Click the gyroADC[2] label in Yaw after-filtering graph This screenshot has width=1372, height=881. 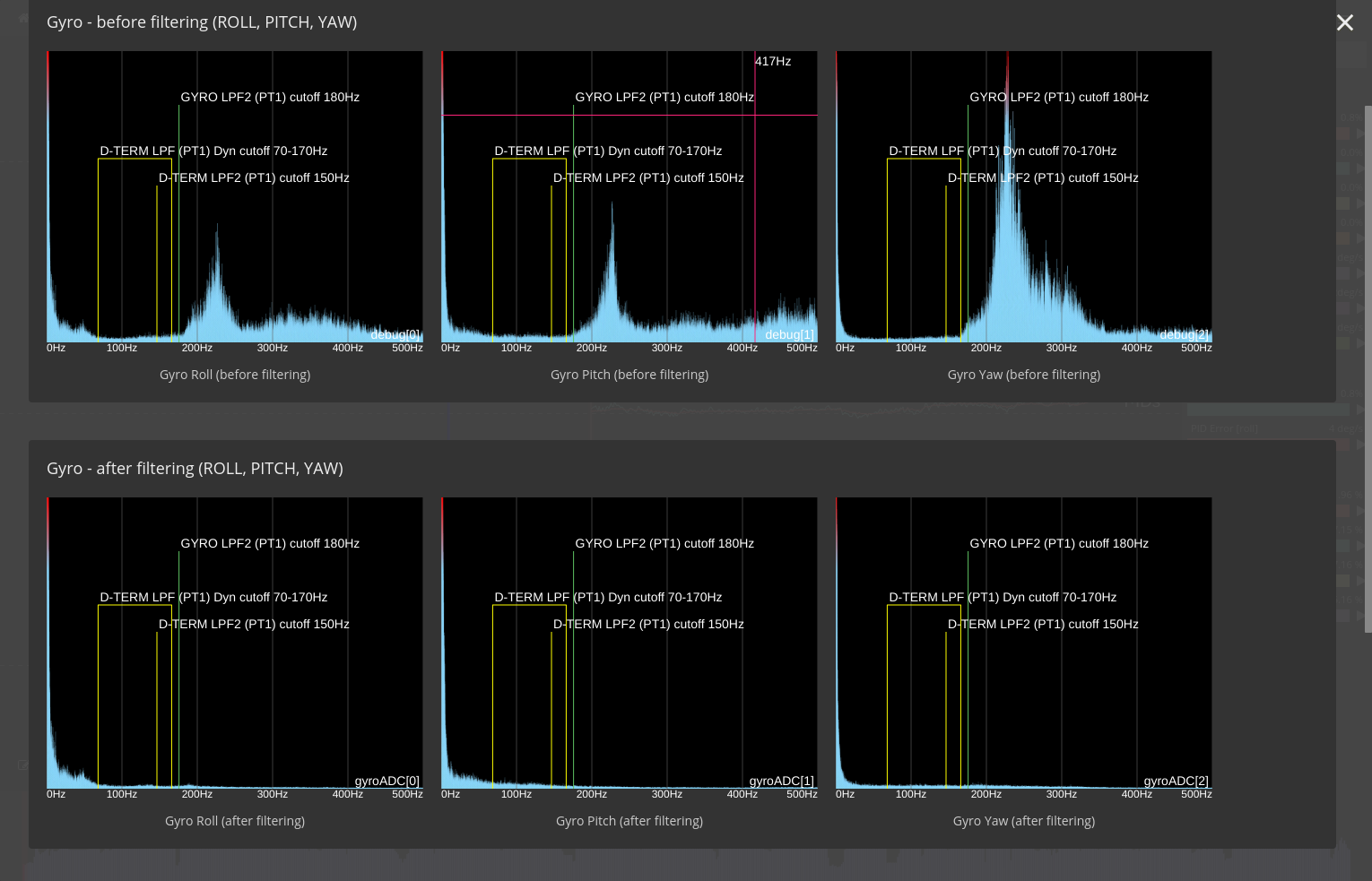click(1177, 781)
